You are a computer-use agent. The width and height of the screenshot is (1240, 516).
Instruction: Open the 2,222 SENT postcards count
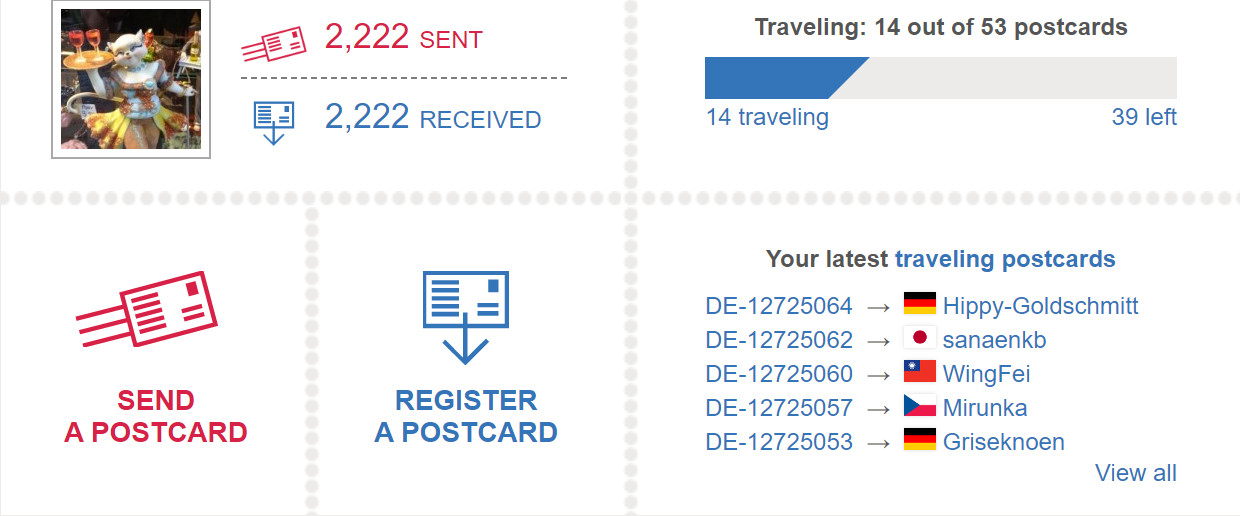[404, 38]
